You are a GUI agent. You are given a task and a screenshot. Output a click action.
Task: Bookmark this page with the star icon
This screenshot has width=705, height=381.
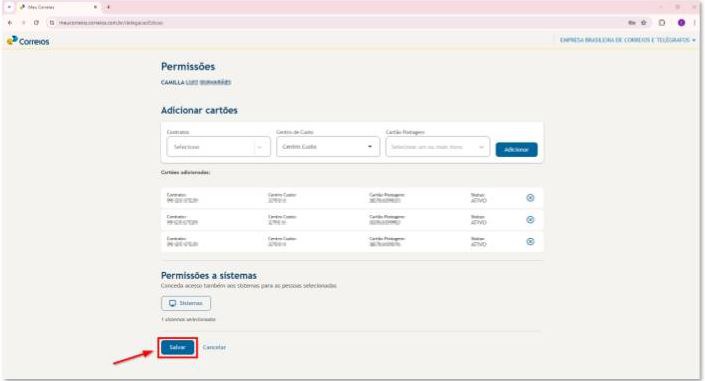643,22
